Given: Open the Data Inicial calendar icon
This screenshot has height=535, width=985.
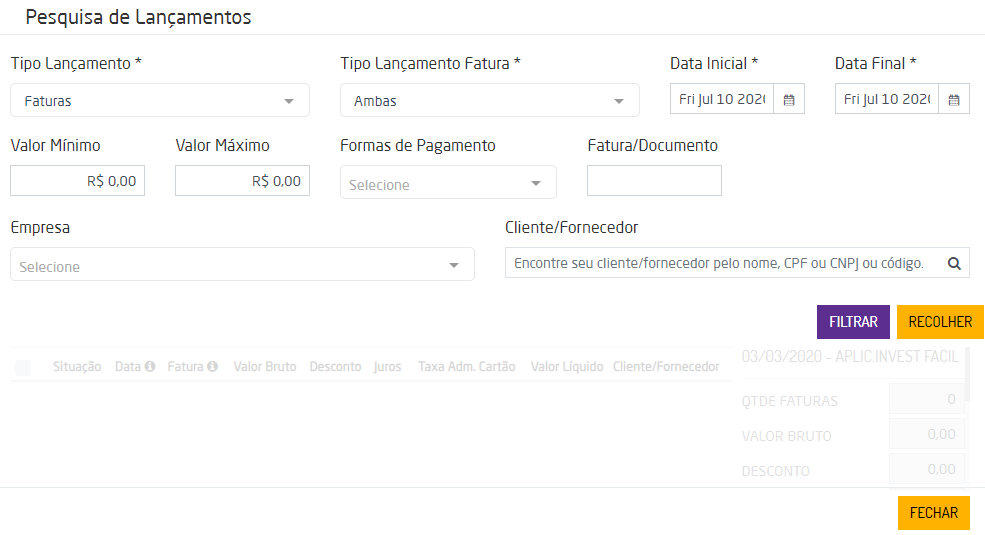Looking at the screenshot, I should [x=789, y=99].
